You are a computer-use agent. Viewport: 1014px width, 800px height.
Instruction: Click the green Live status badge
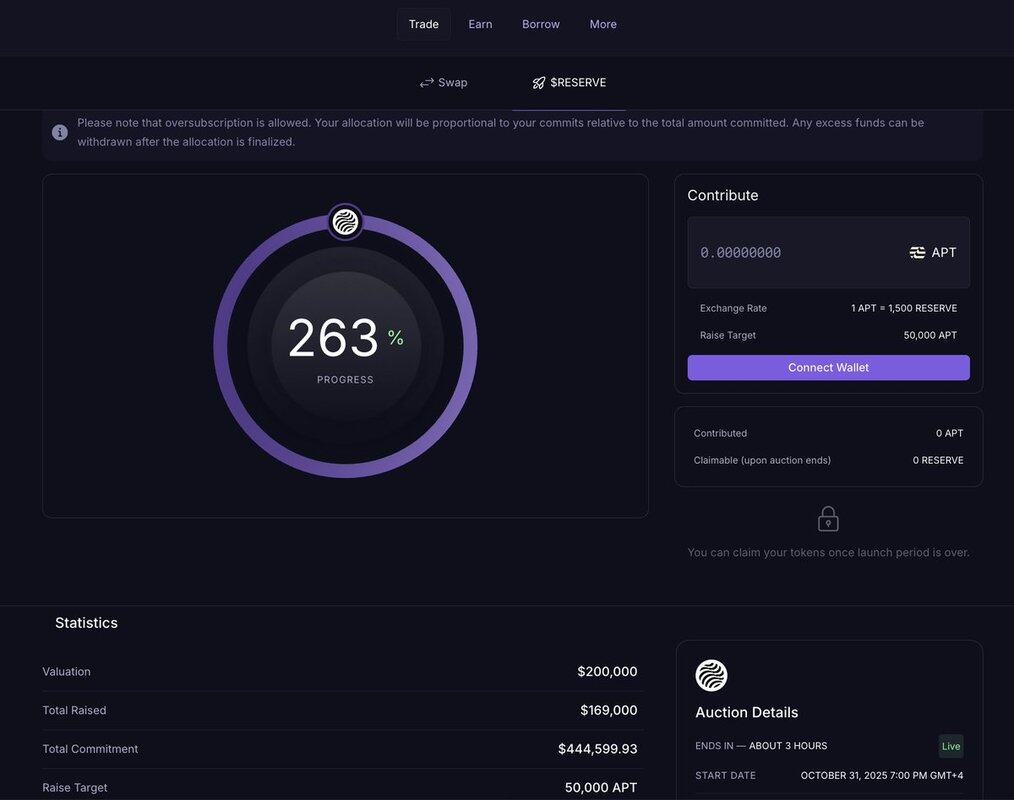point(950,746)
